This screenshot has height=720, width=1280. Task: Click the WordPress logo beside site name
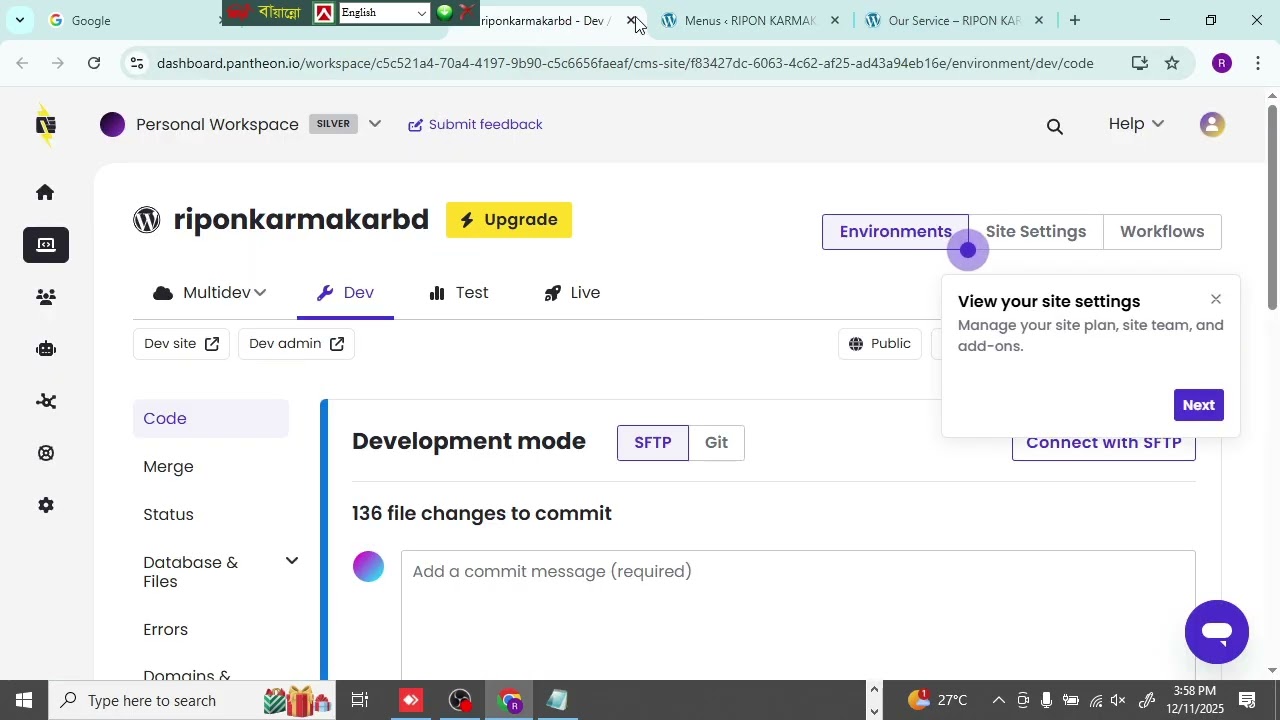(x=147, y=220)
